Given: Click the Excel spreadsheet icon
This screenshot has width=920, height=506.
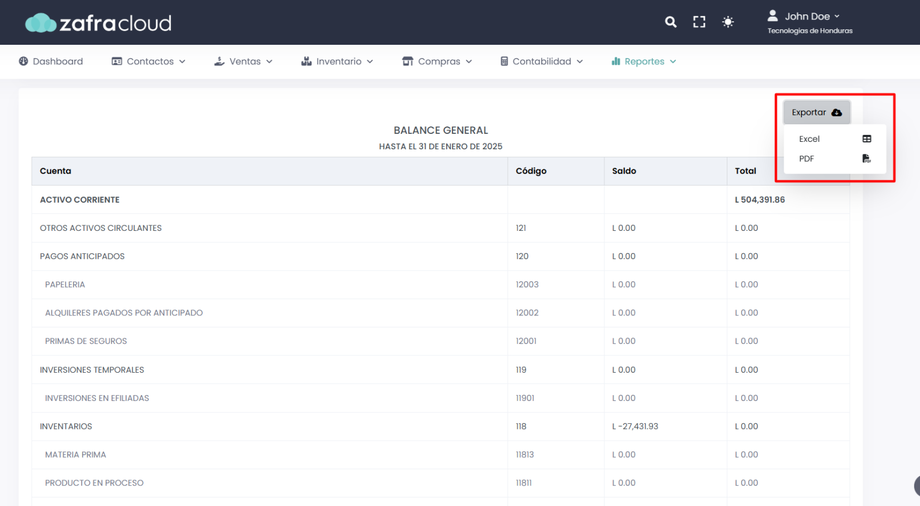Looking at the screenshot, I should pos(866,139).
